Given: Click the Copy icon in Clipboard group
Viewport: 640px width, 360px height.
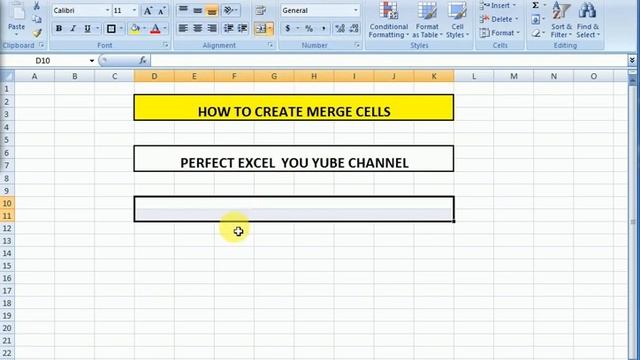Looking at the screenshot, I should click(37, 20).
